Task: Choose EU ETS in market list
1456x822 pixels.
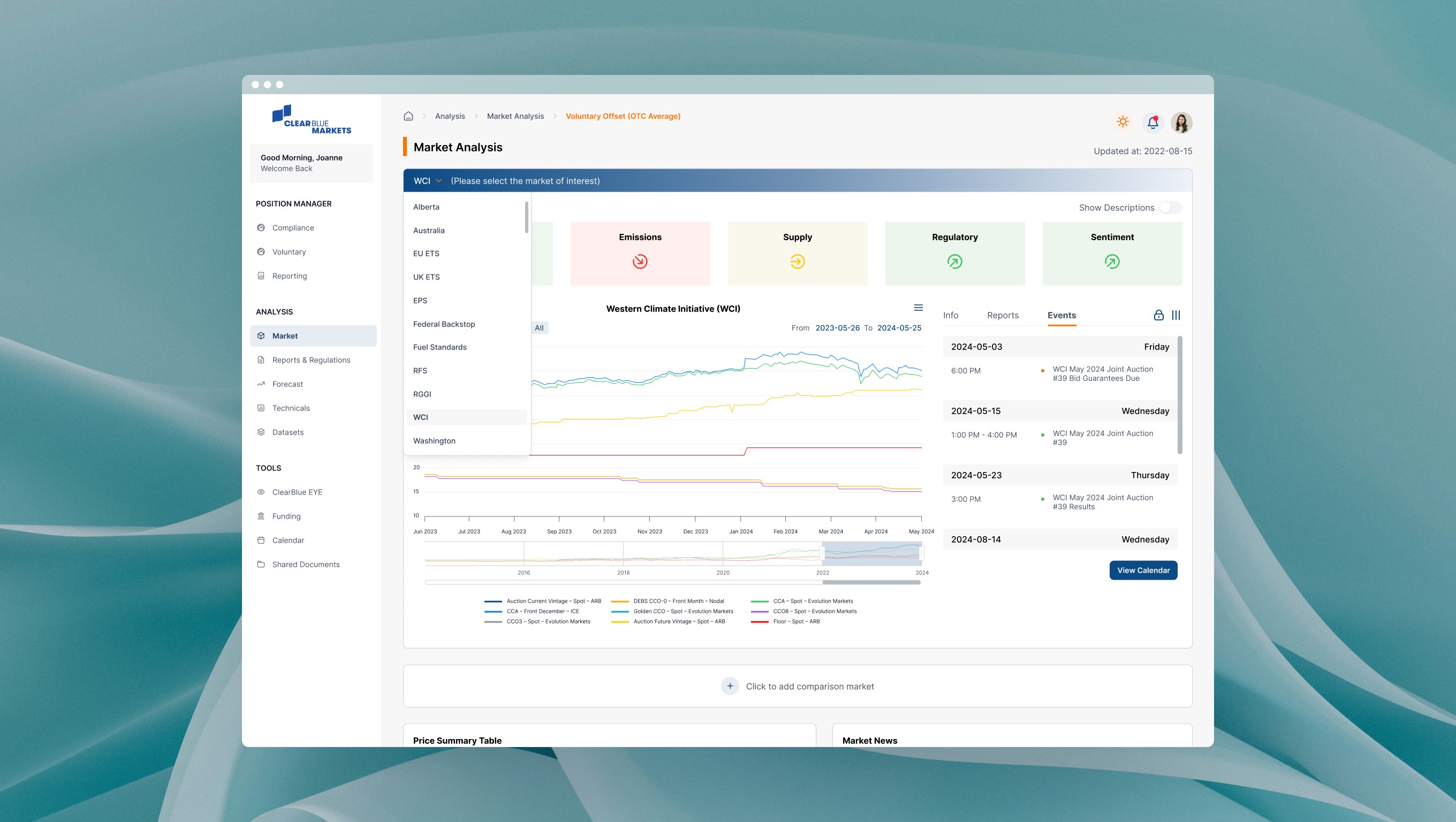Action: (x=426, y=254)
